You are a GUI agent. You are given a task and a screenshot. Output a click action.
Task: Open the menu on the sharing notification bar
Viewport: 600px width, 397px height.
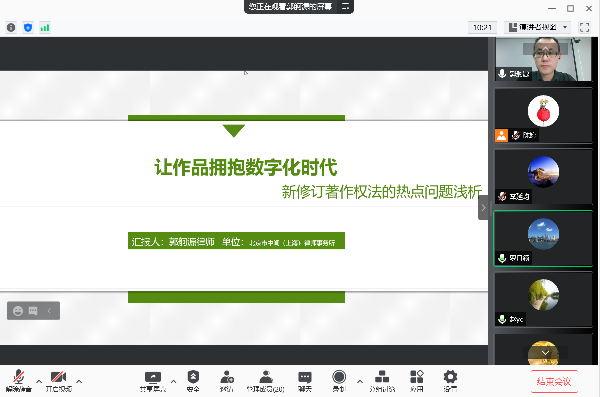[x=346, y=6]
